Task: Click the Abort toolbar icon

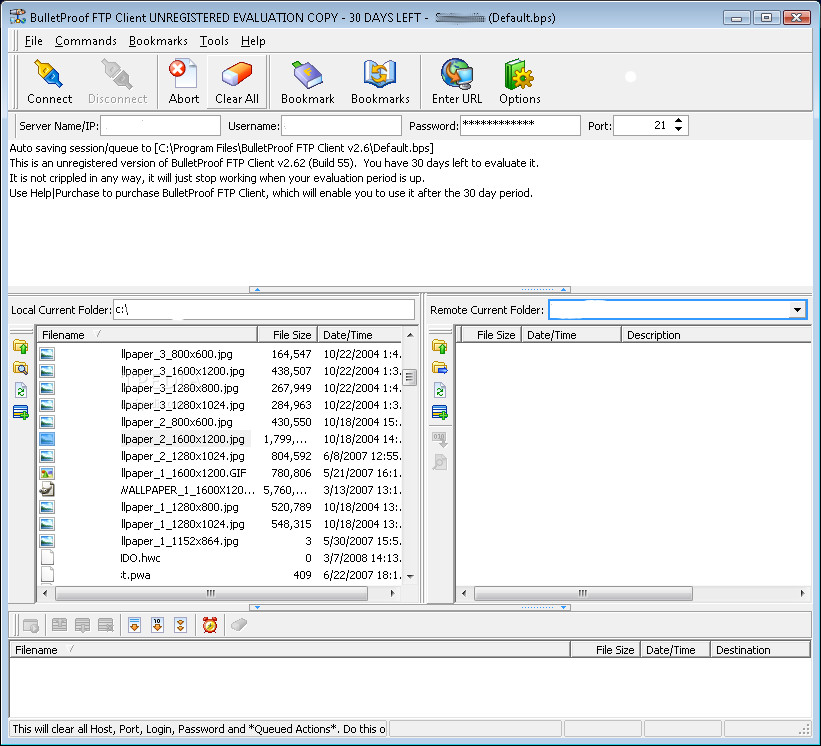Action: (183, 74)
